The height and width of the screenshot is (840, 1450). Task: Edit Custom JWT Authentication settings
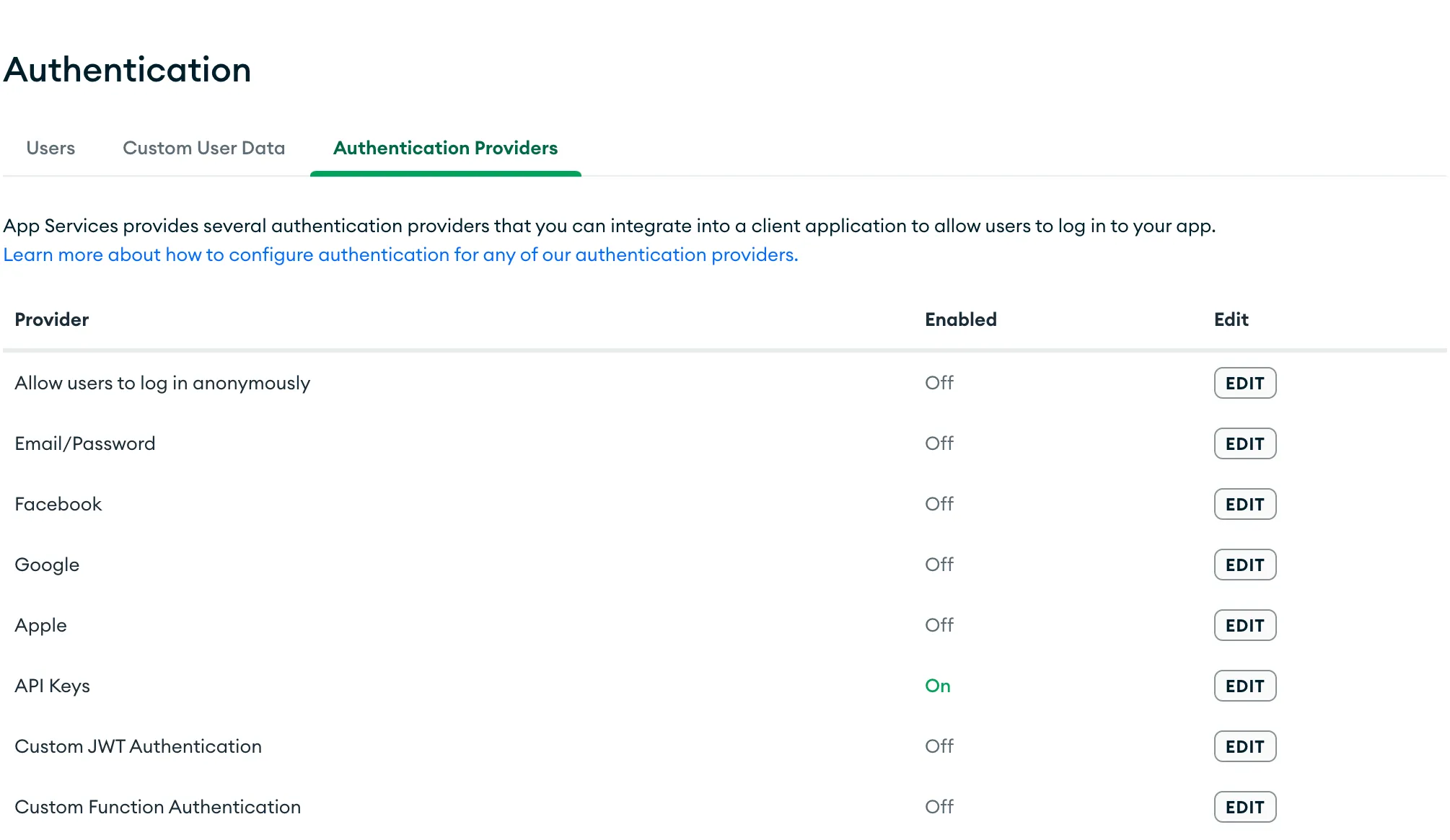pos(1244,746)
